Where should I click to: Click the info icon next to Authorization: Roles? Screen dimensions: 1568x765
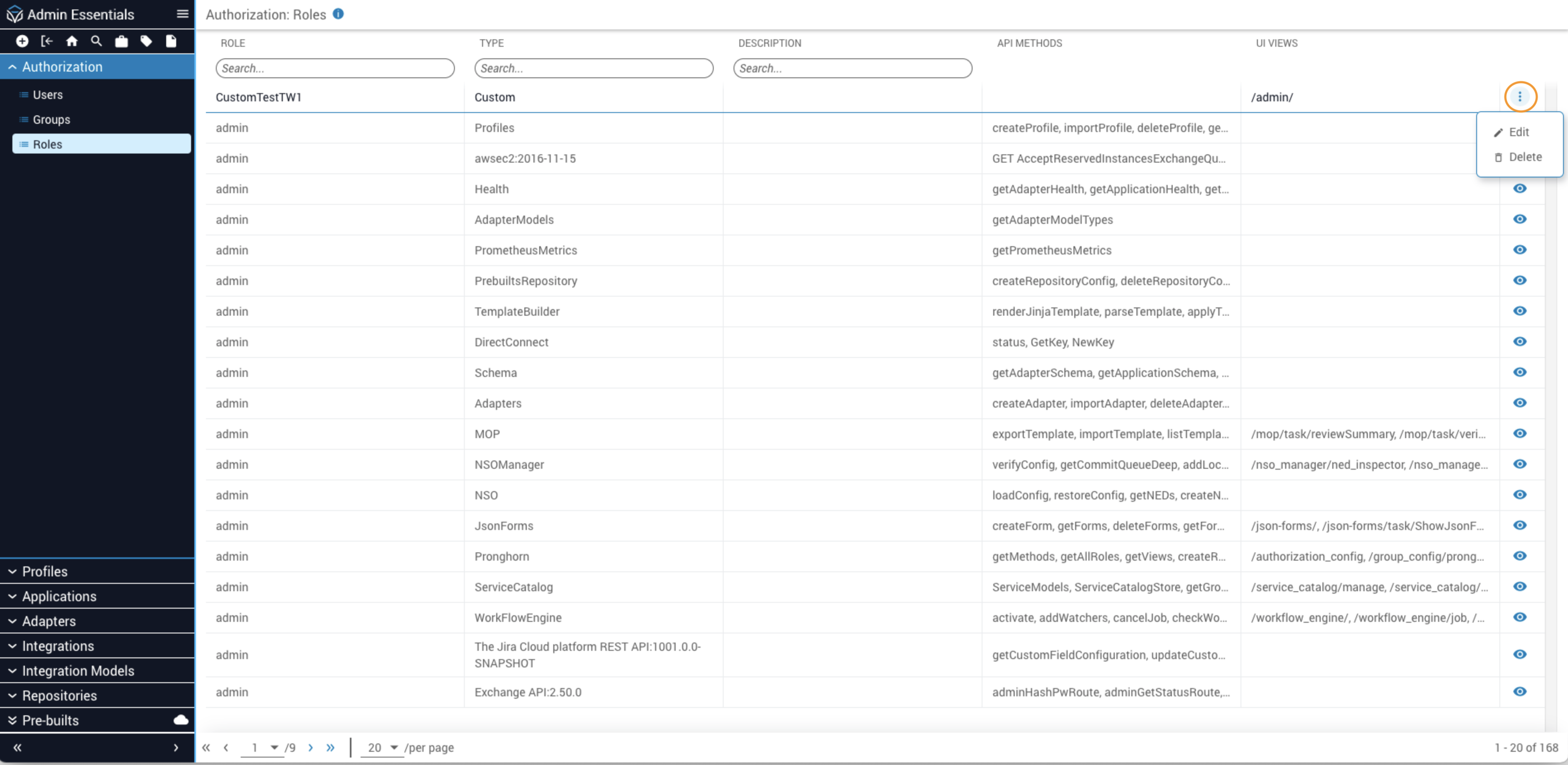click(x=338, y=14)
